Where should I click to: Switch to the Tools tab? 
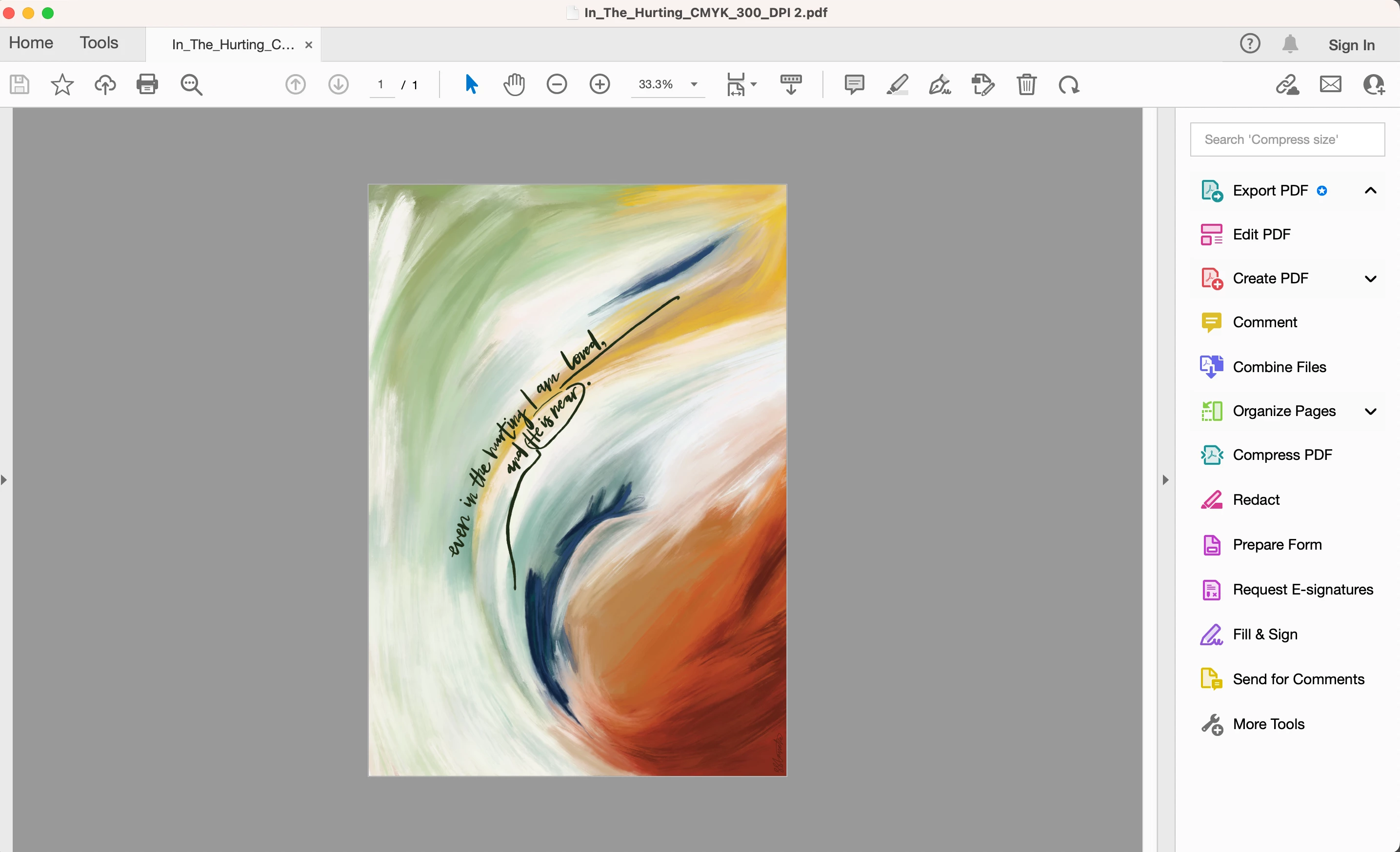[x=99, y=43]
